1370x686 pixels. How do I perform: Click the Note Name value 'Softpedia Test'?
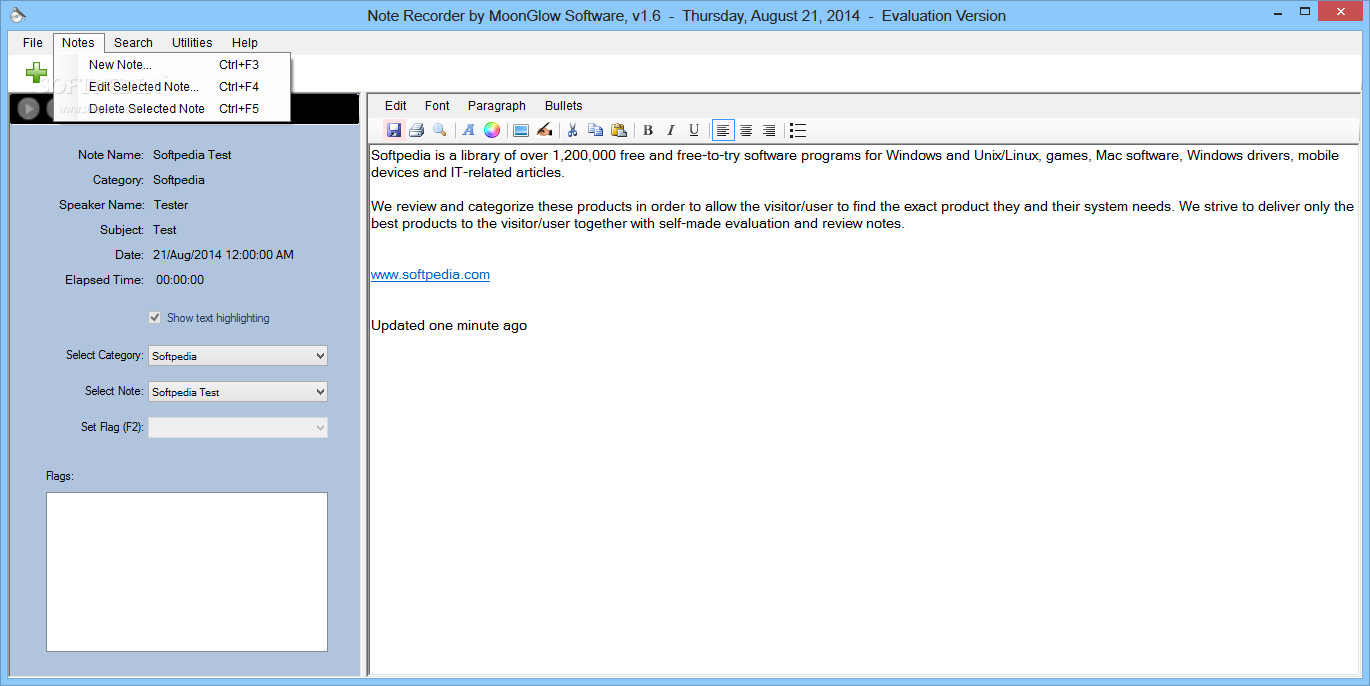[x=192, y=155]
